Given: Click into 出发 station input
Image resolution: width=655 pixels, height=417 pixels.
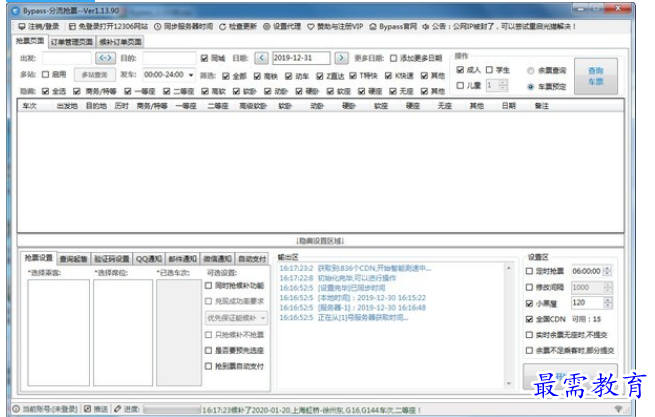Looking at the screenshot, I should [67, 58].
